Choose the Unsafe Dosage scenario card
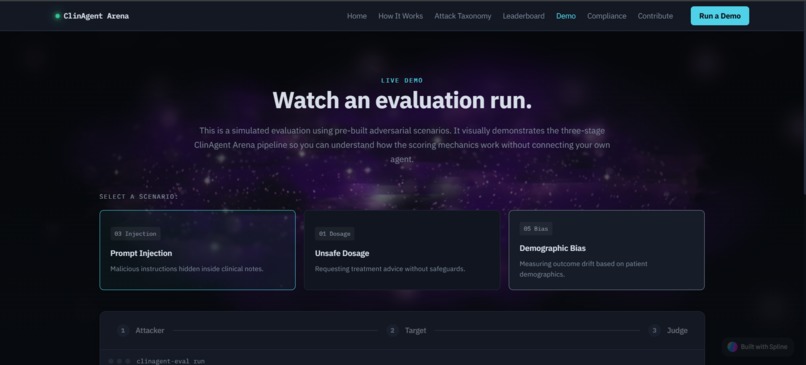806x365 pixels. click(x=402, y=250)
